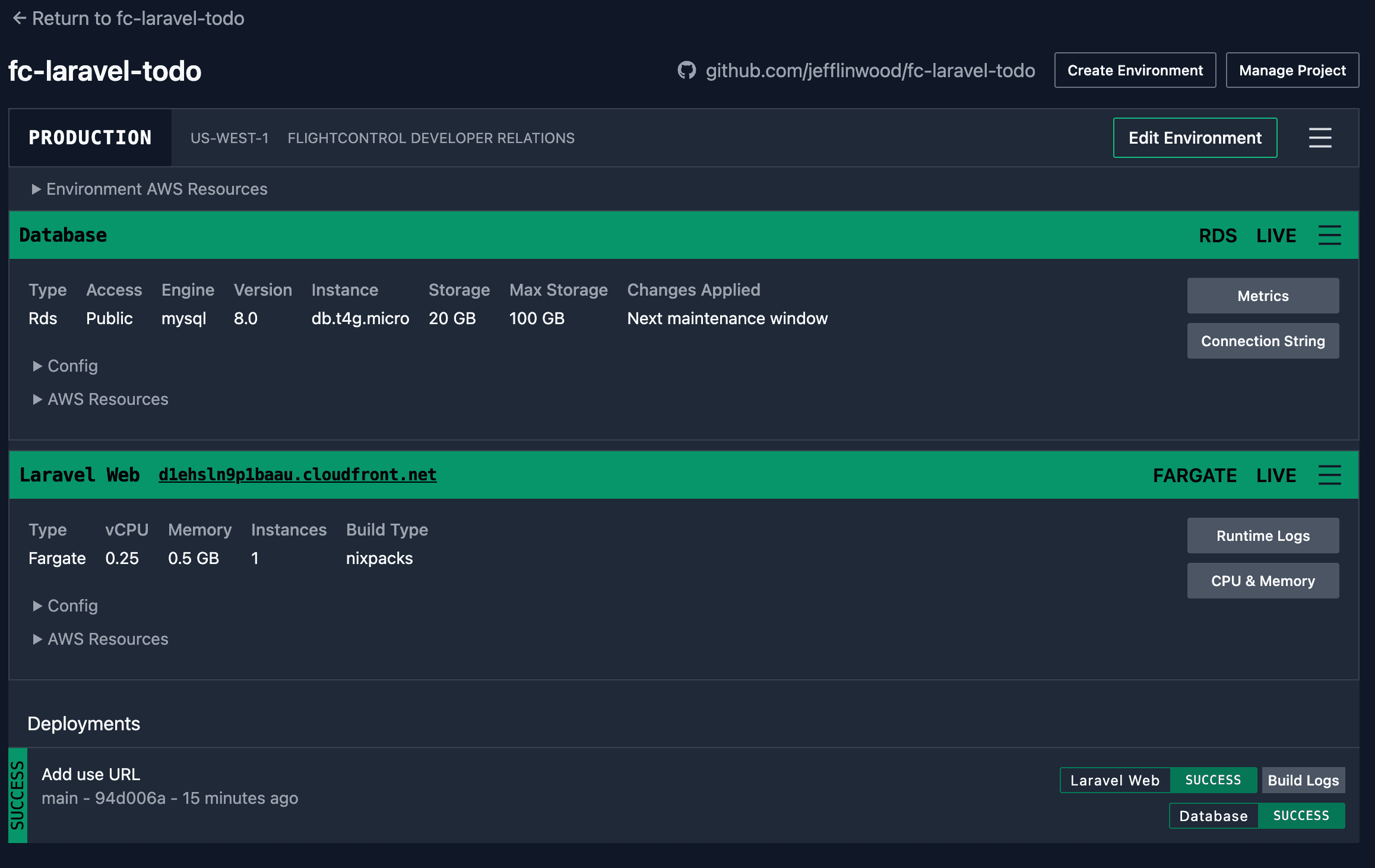Open the Database service hamburger menu
Viewport: 1375px width, 868px height.
coord(1329,235)
